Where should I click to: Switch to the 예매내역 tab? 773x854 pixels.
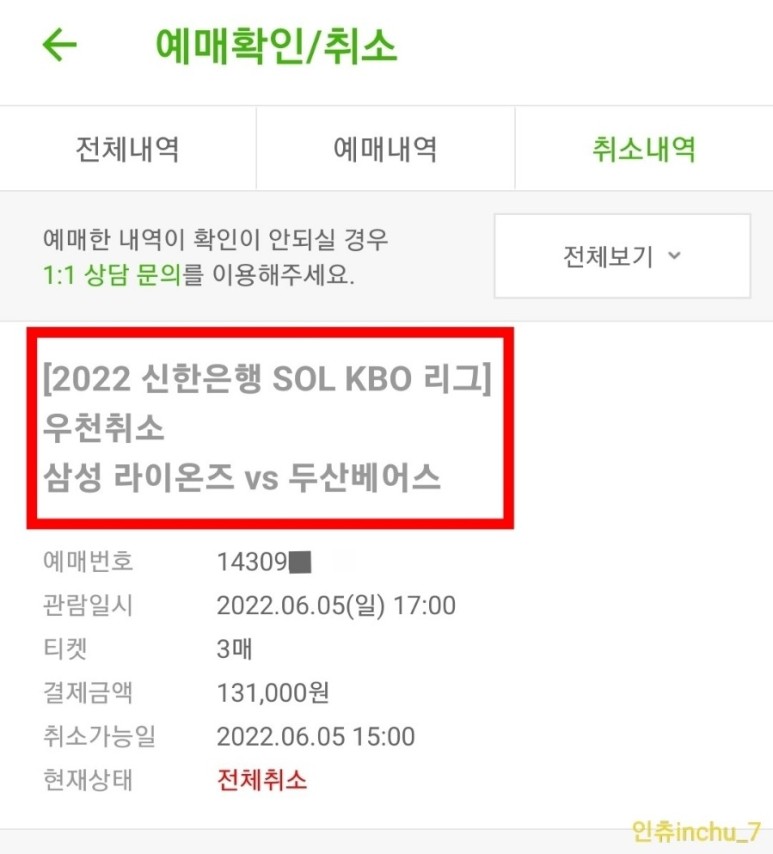click(386, 147)
